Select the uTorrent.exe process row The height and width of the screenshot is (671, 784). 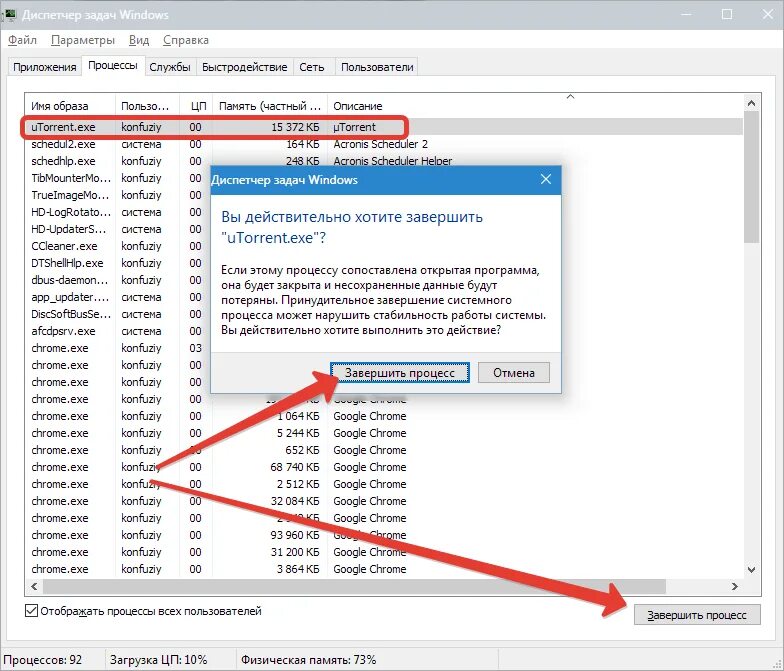tap(384, 127)
